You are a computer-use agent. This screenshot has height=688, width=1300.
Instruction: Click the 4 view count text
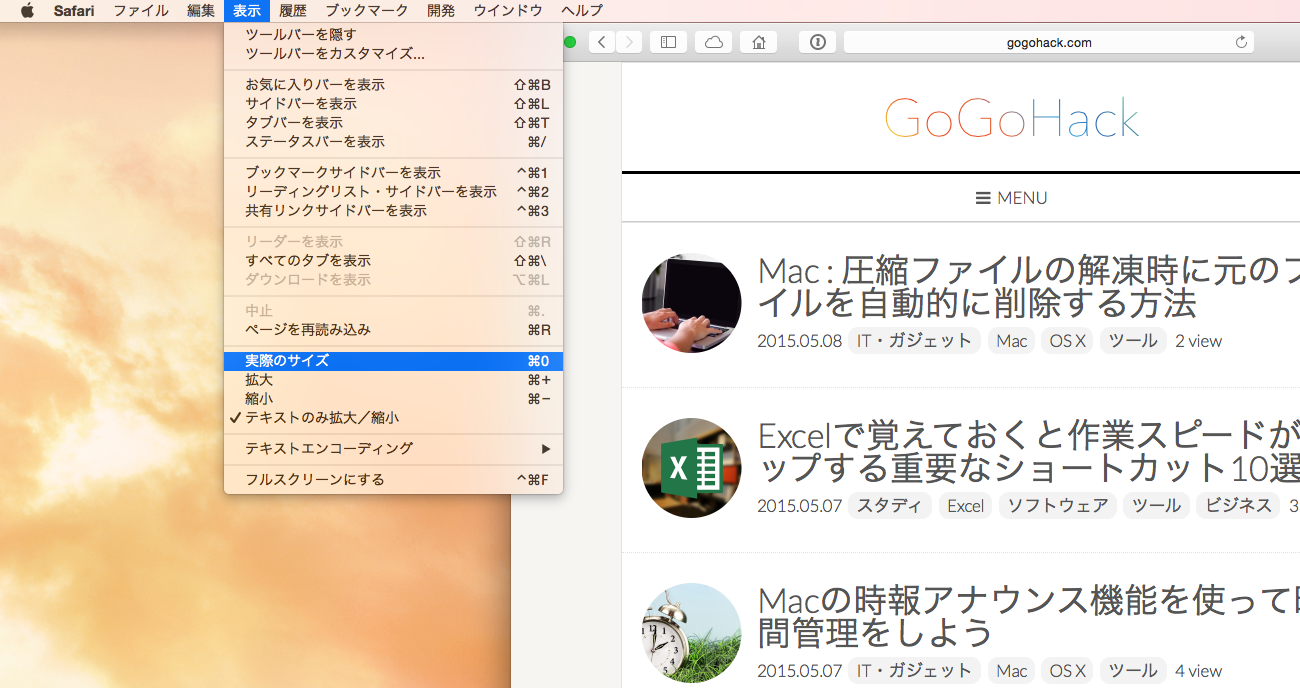[x=1198, y=671]
